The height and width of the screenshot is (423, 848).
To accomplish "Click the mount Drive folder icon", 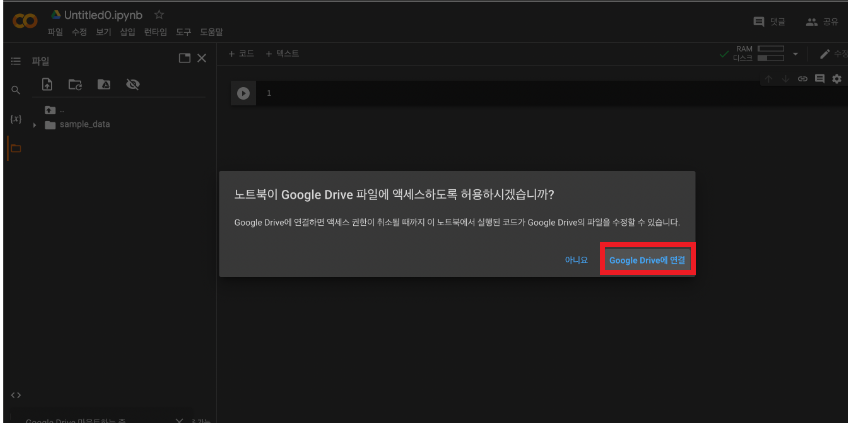I will point(104,84).
